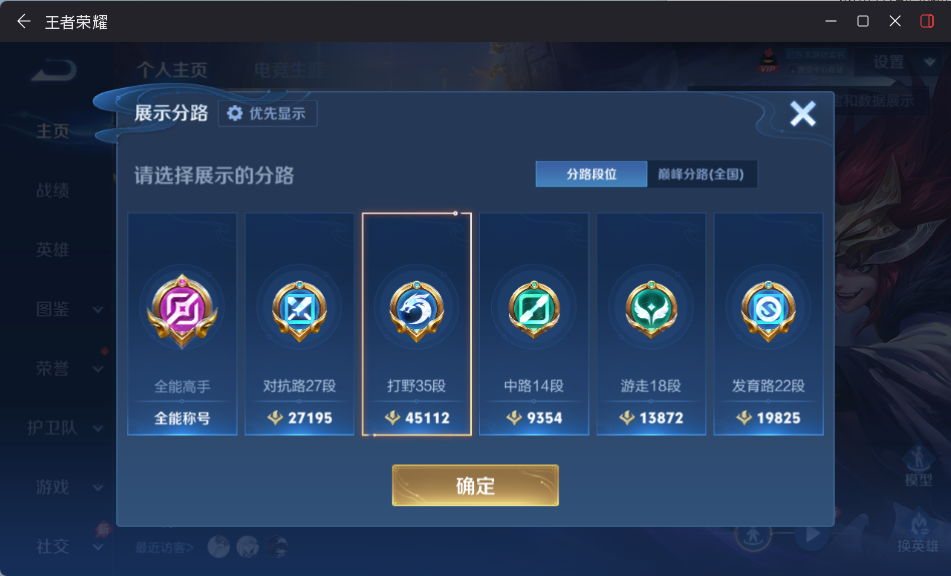951x576 pixels.
Task: Go back with the app's back arrow
Action: point(24,22)
